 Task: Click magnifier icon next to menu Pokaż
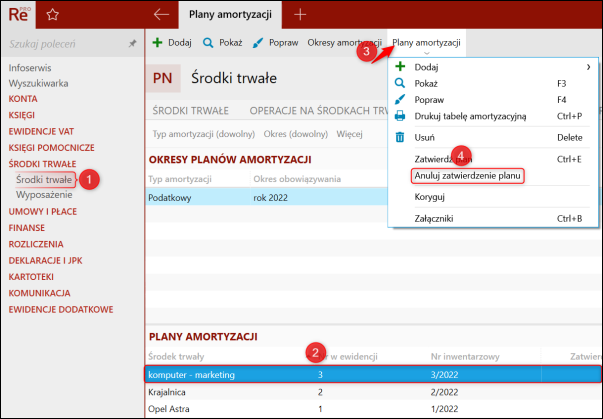tap(400, 83)
